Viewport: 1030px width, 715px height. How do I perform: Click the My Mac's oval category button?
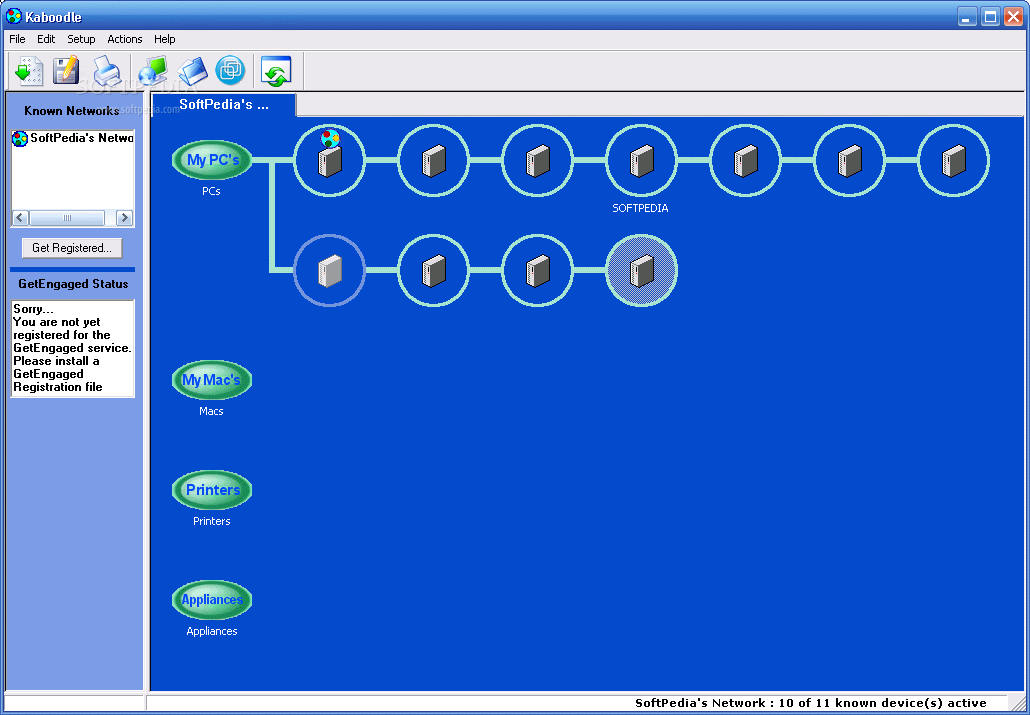coord(212,380)
